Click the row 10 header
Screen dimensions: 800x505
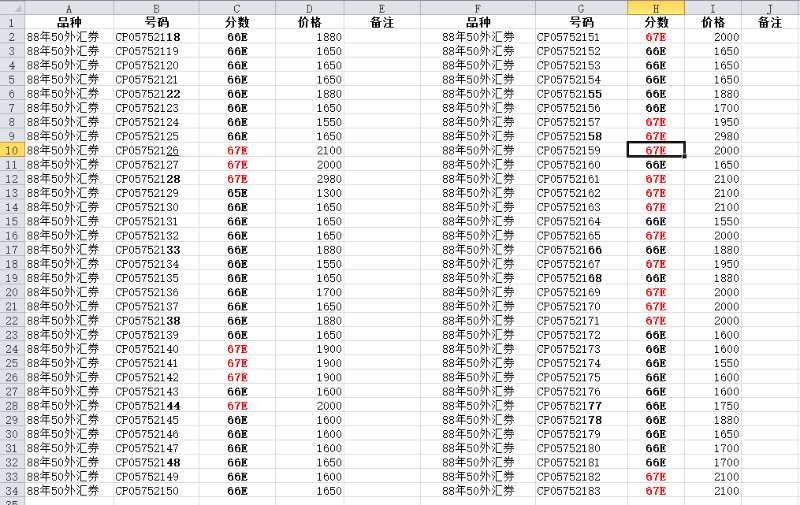point(12,150)
